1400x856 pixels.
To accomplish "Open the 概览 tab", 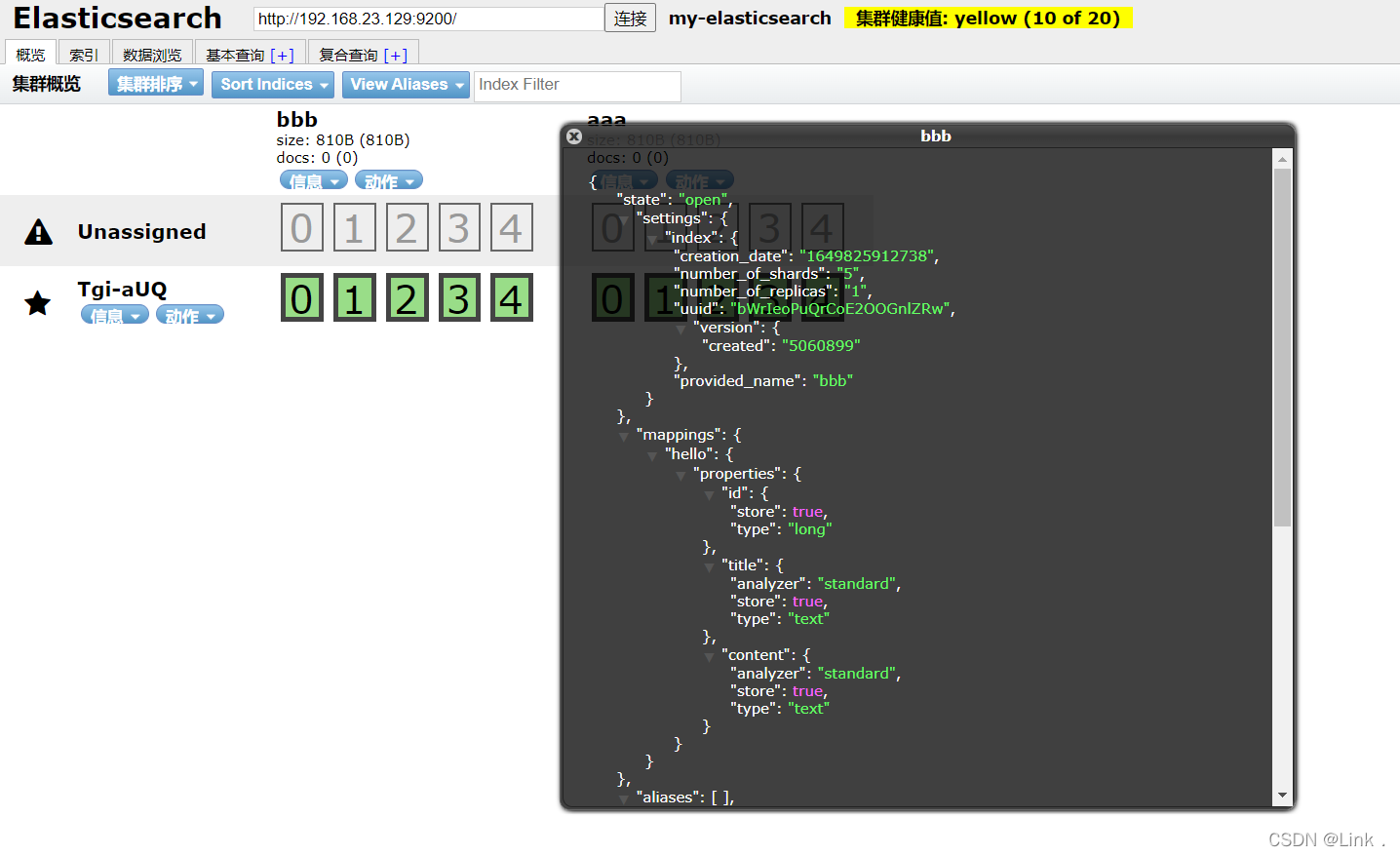I will coord(30,55).
